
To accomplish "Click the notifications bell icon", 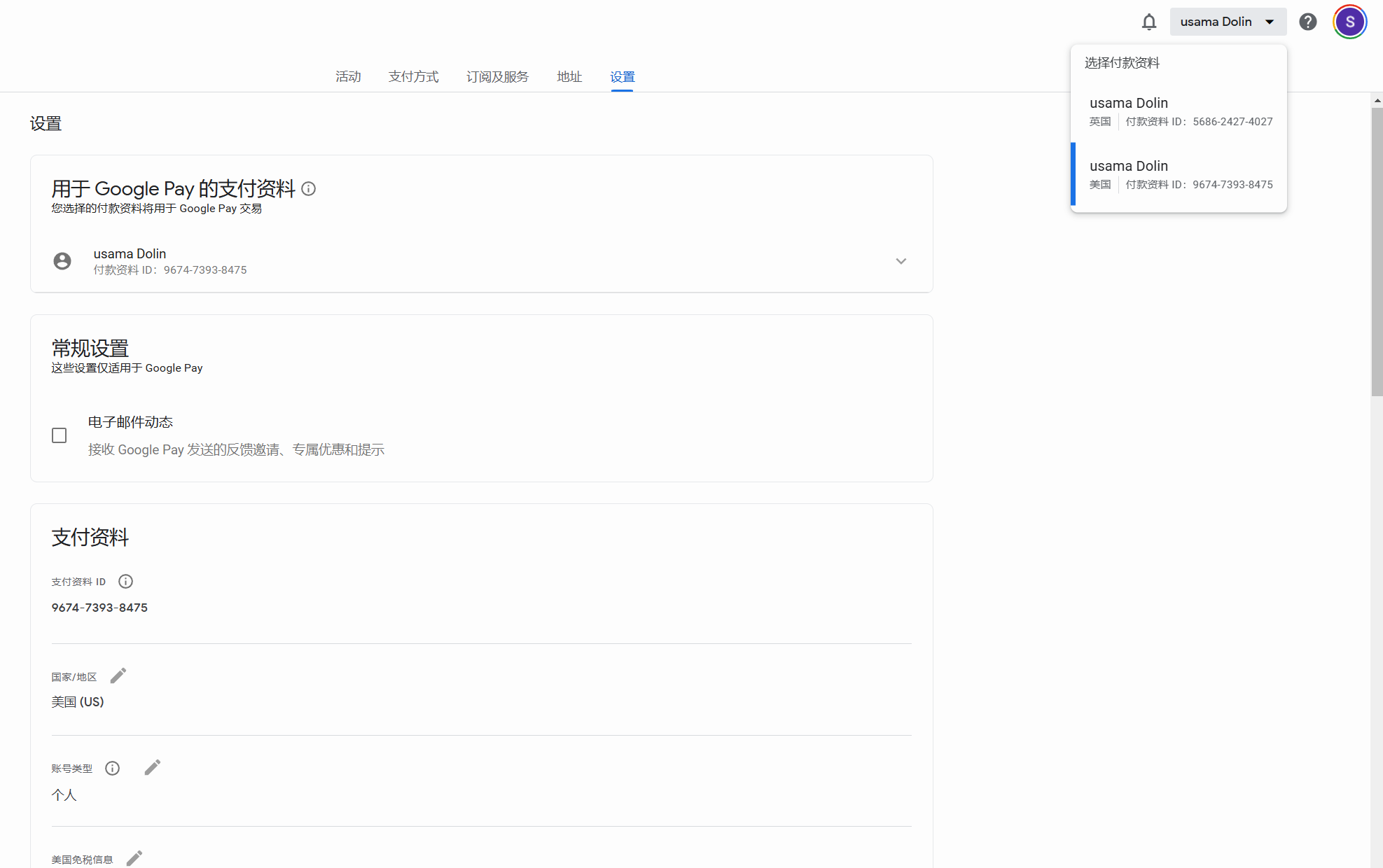I will [x=1148, y=22].
